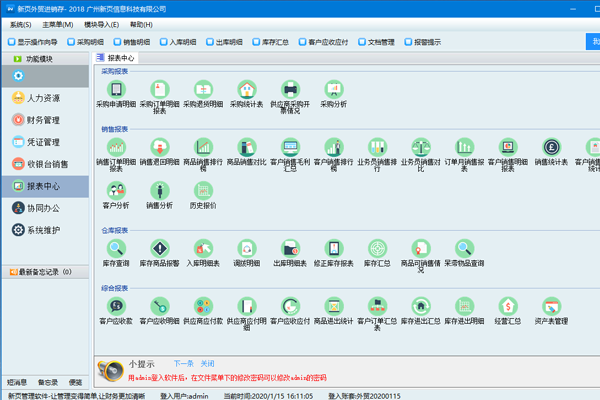This screenshot has height=400, width=600.
Task: Open the 客户销售毛利汇总 icon
Action: (x=290, y=147)
